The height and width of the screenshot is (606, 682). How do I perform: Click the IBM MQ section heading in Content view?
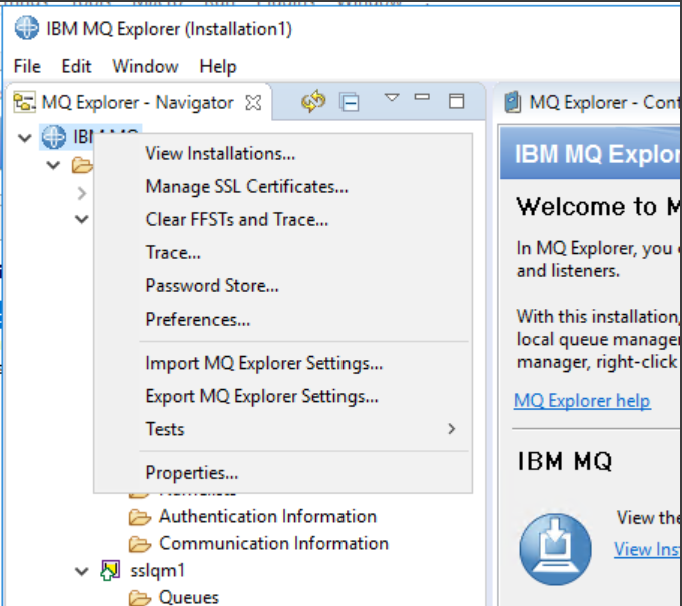(565, 461)
